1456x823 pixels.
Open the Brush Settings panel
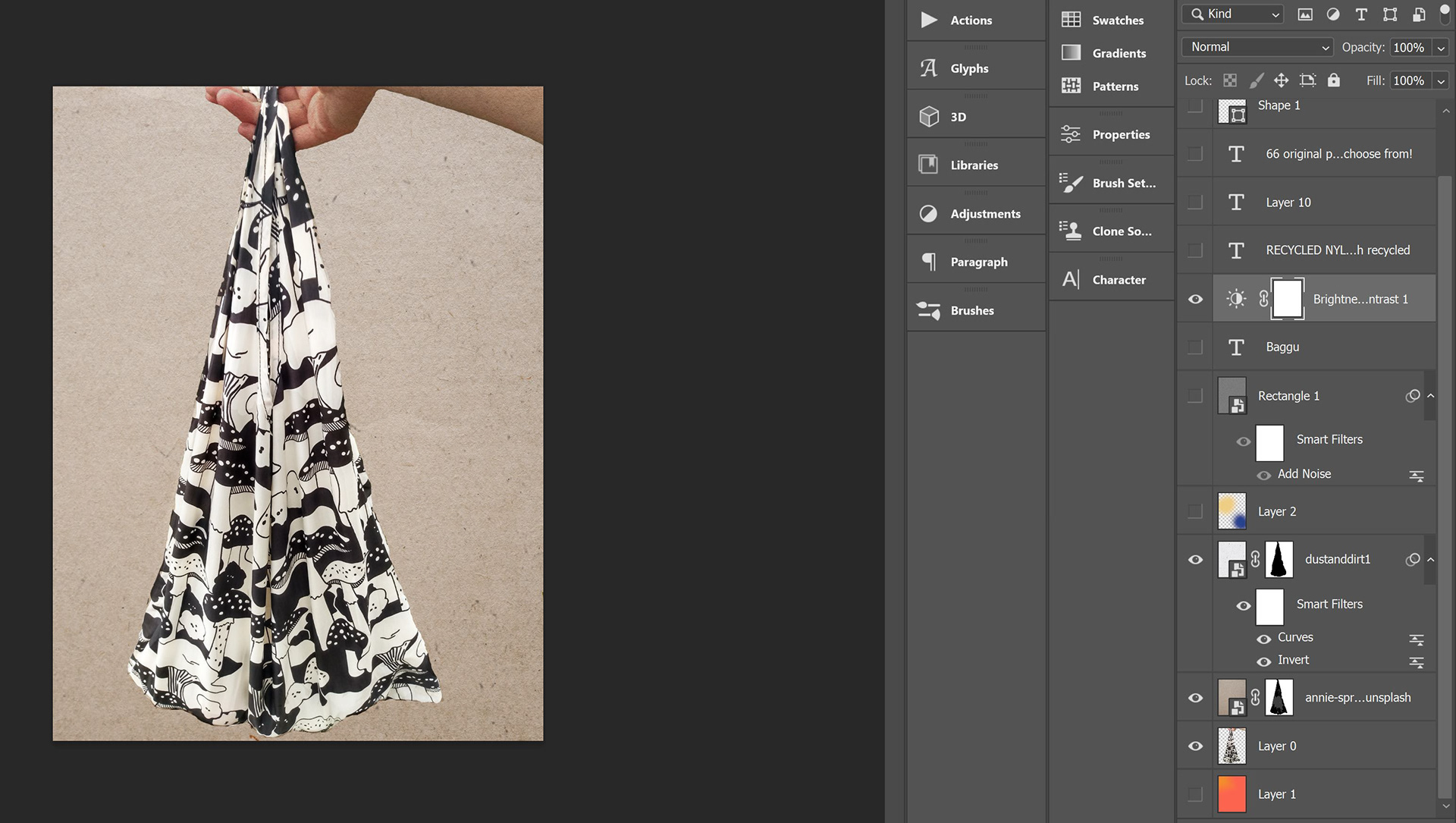(1123, 183)
